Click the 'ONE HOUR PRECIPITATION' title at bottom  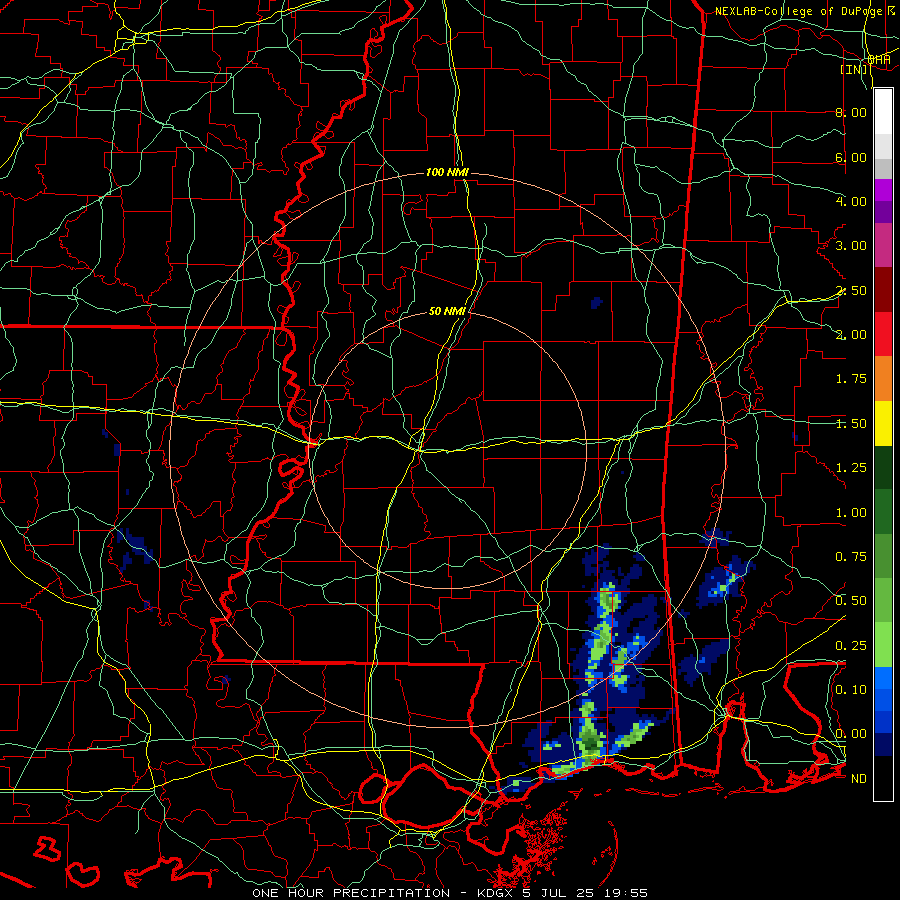(351, 893)
